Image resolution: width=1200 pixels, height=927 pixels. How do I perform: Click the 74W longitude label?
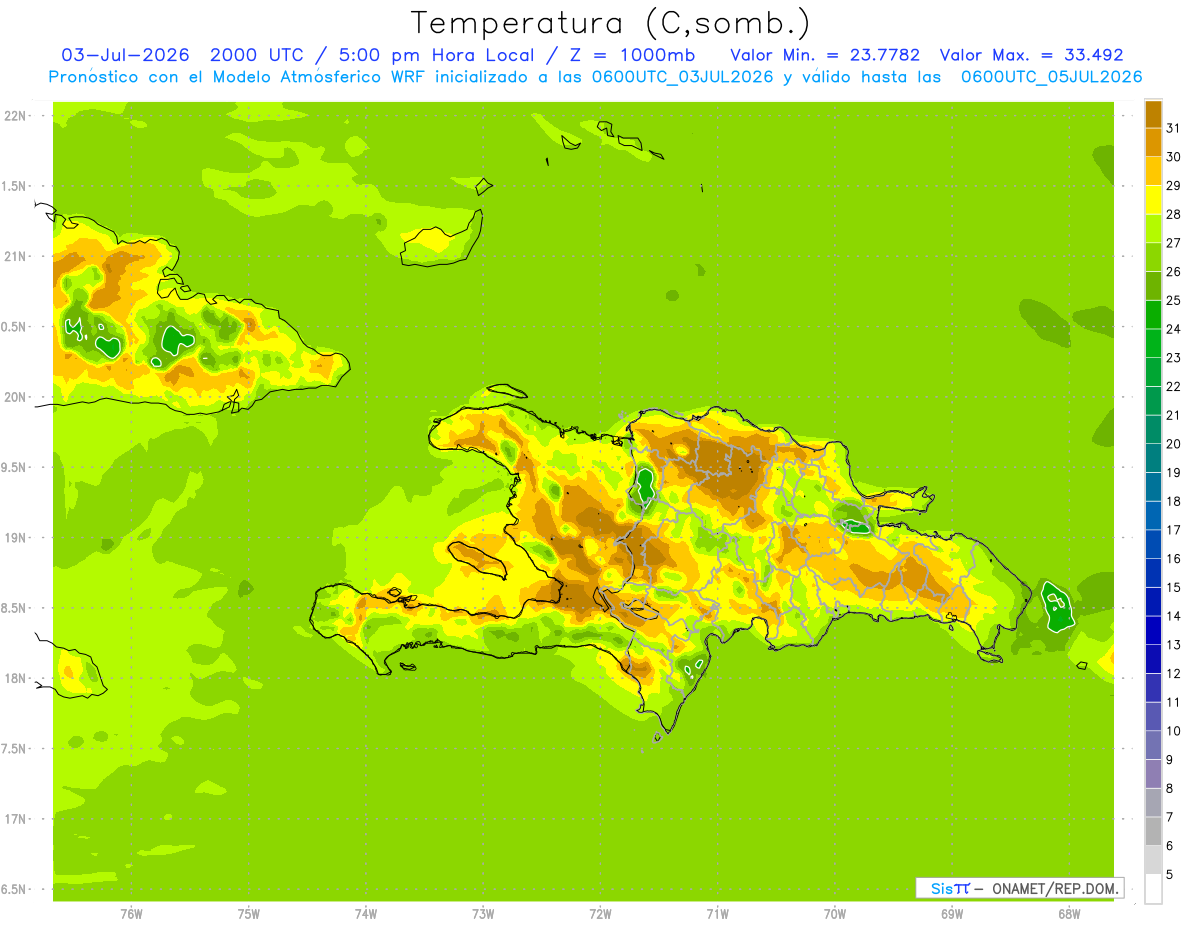coord(366,913)
